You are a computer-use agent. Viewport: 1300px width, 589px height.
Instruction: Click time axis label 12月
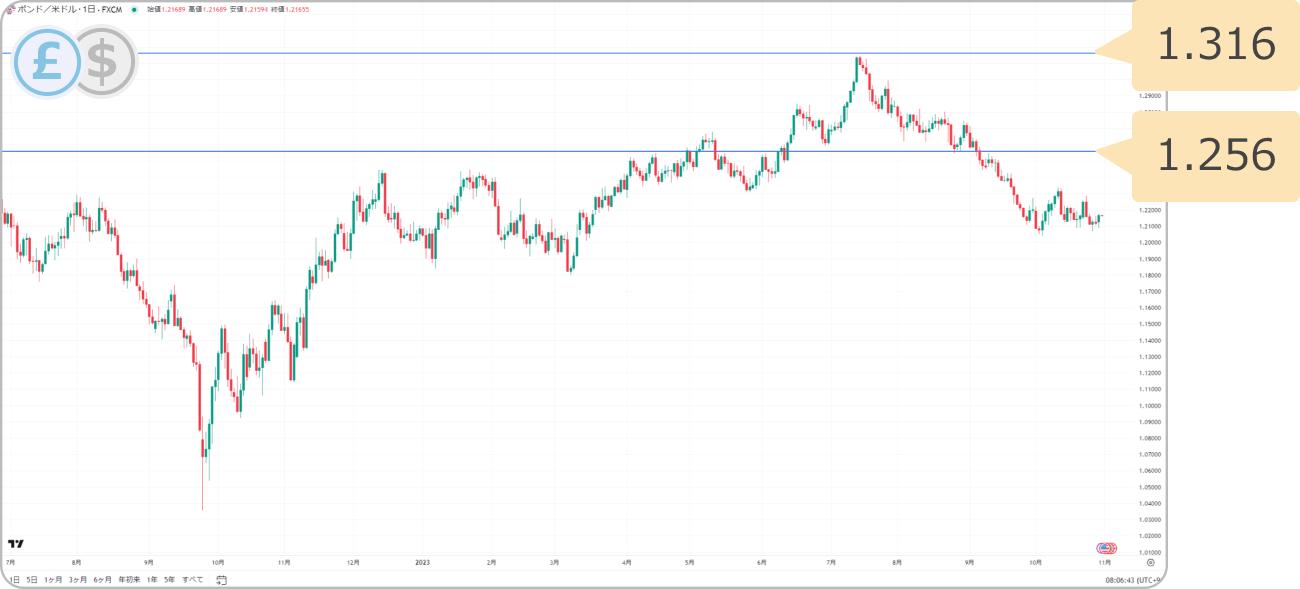(x=353, y=563)
